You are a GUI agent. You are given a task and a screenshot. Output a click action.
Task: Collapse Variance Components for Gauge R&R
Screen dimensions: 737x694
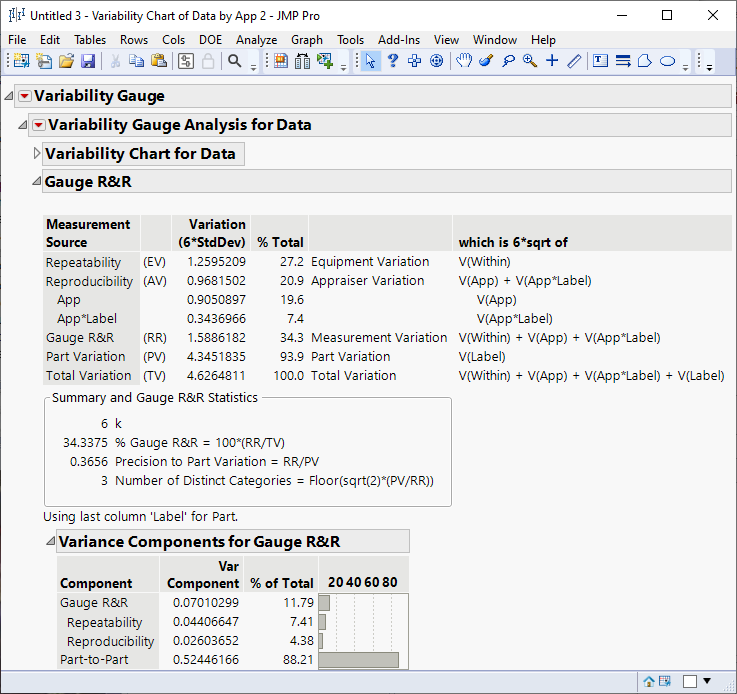[x=50, y=541]
